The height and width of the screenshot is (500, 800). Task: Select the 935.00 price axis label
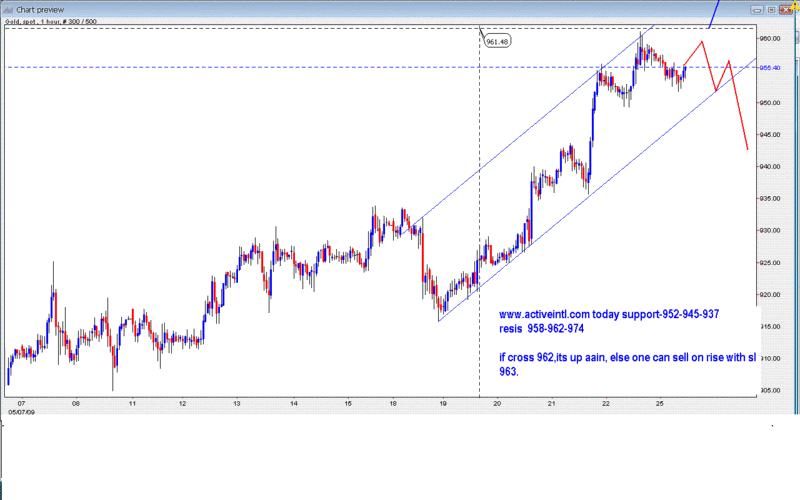click(770, 198)
